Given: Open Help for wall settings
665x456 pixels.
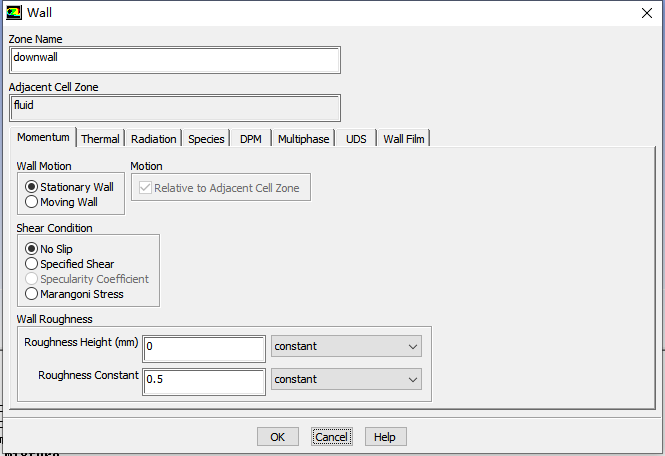Looking at the screenshot, I should 385,437.
